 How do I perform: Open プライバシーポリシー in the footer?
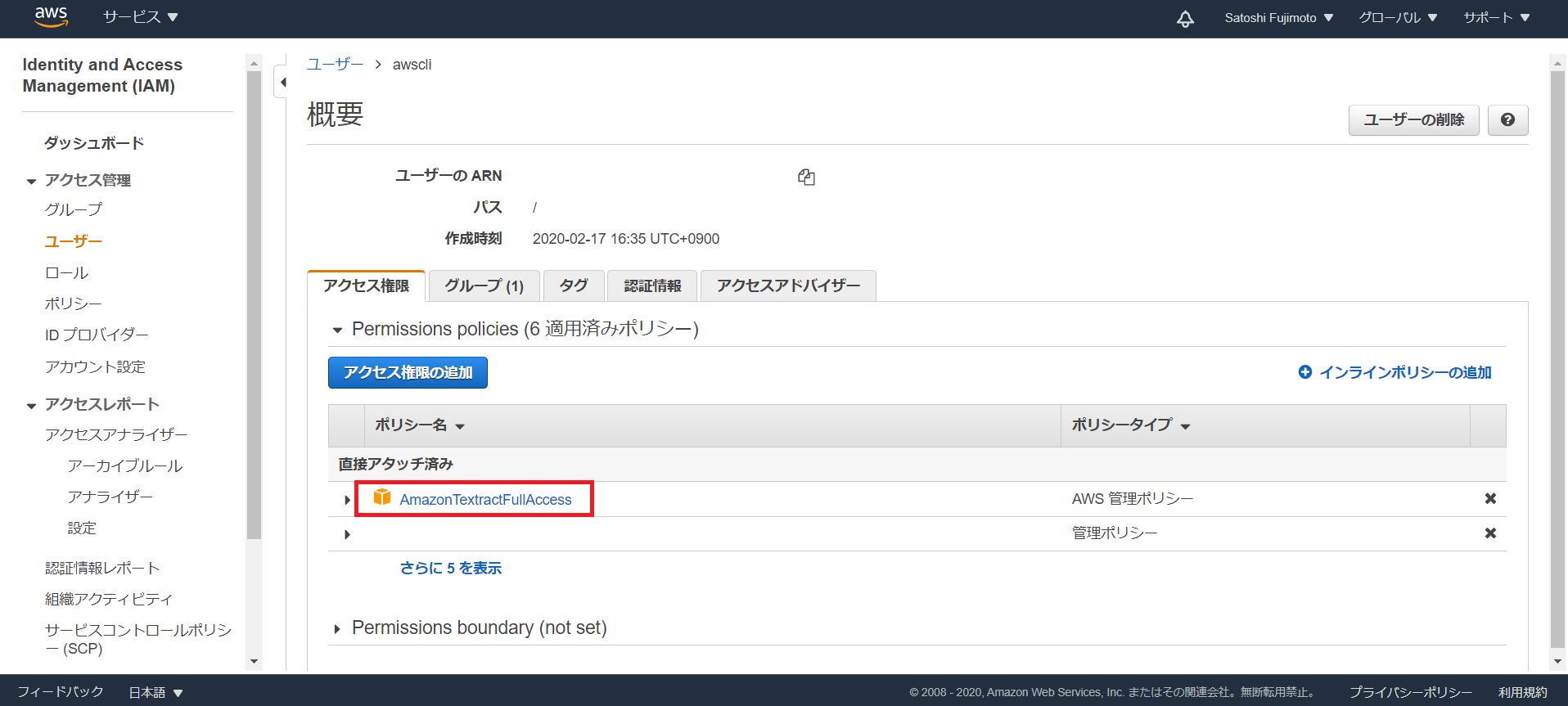pos(1411,692)
